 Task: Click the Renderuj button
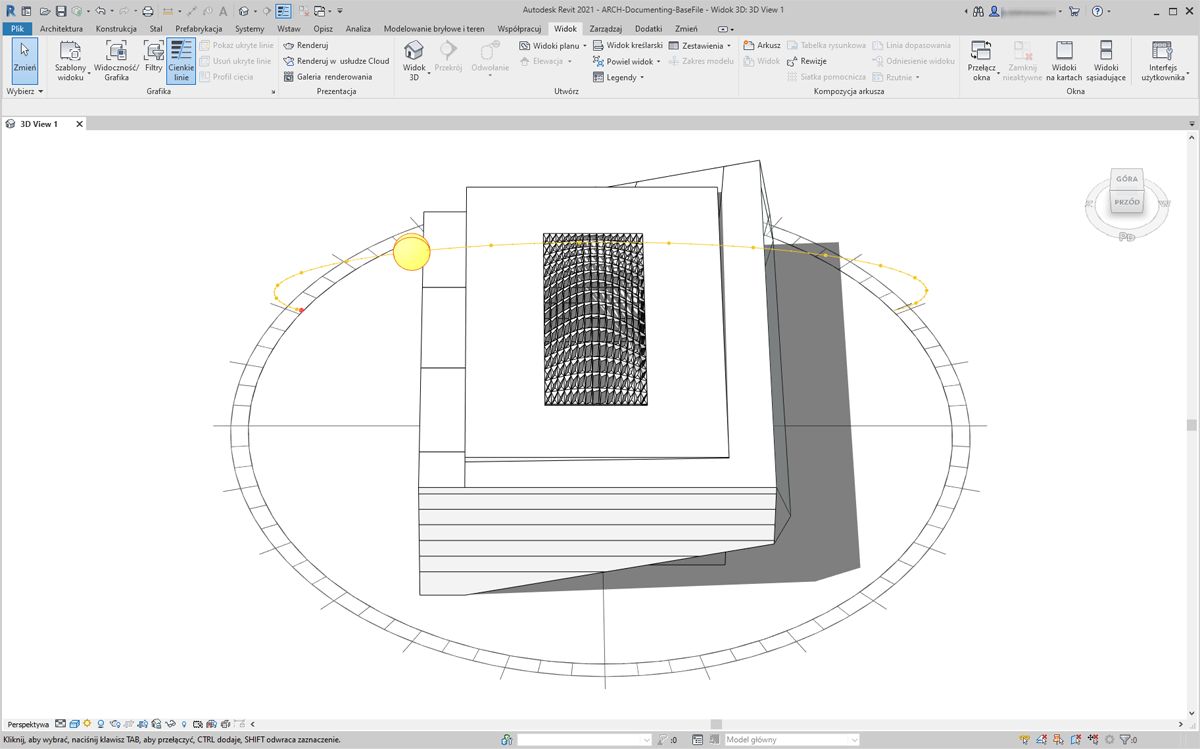(x=306, y=46)
